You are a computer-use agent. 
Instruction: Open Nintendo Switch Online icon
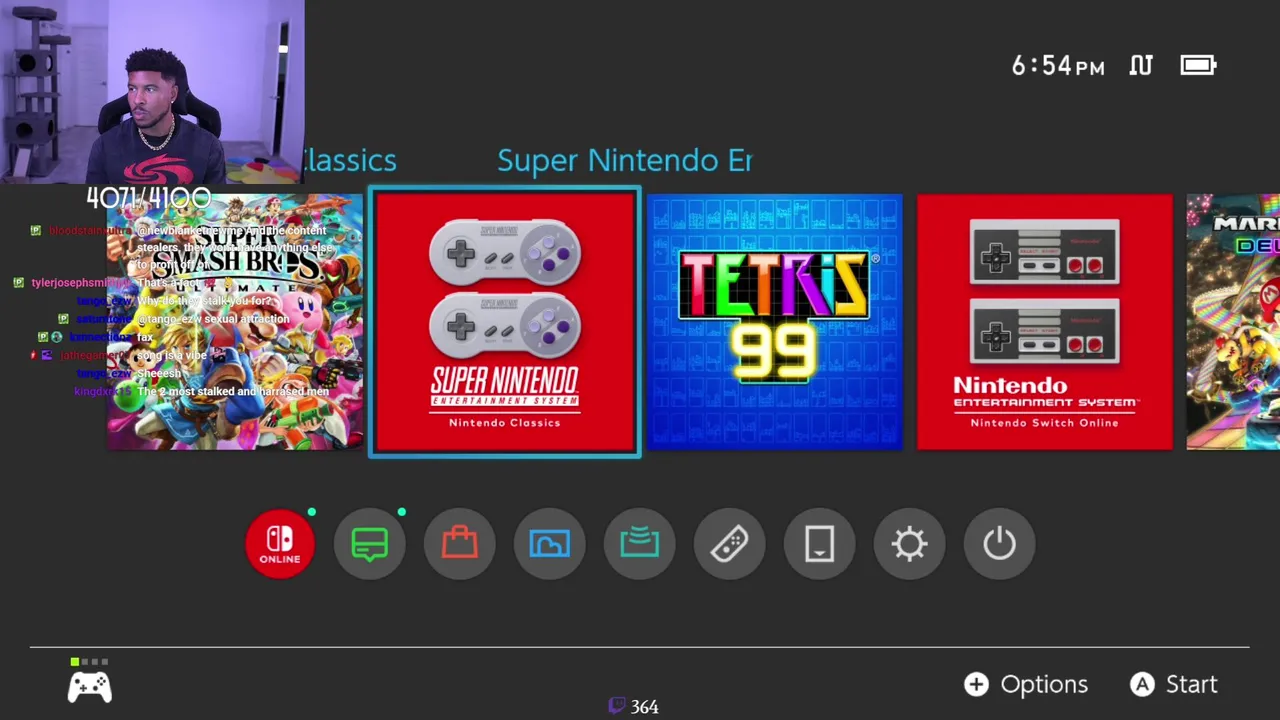[280, 543]
